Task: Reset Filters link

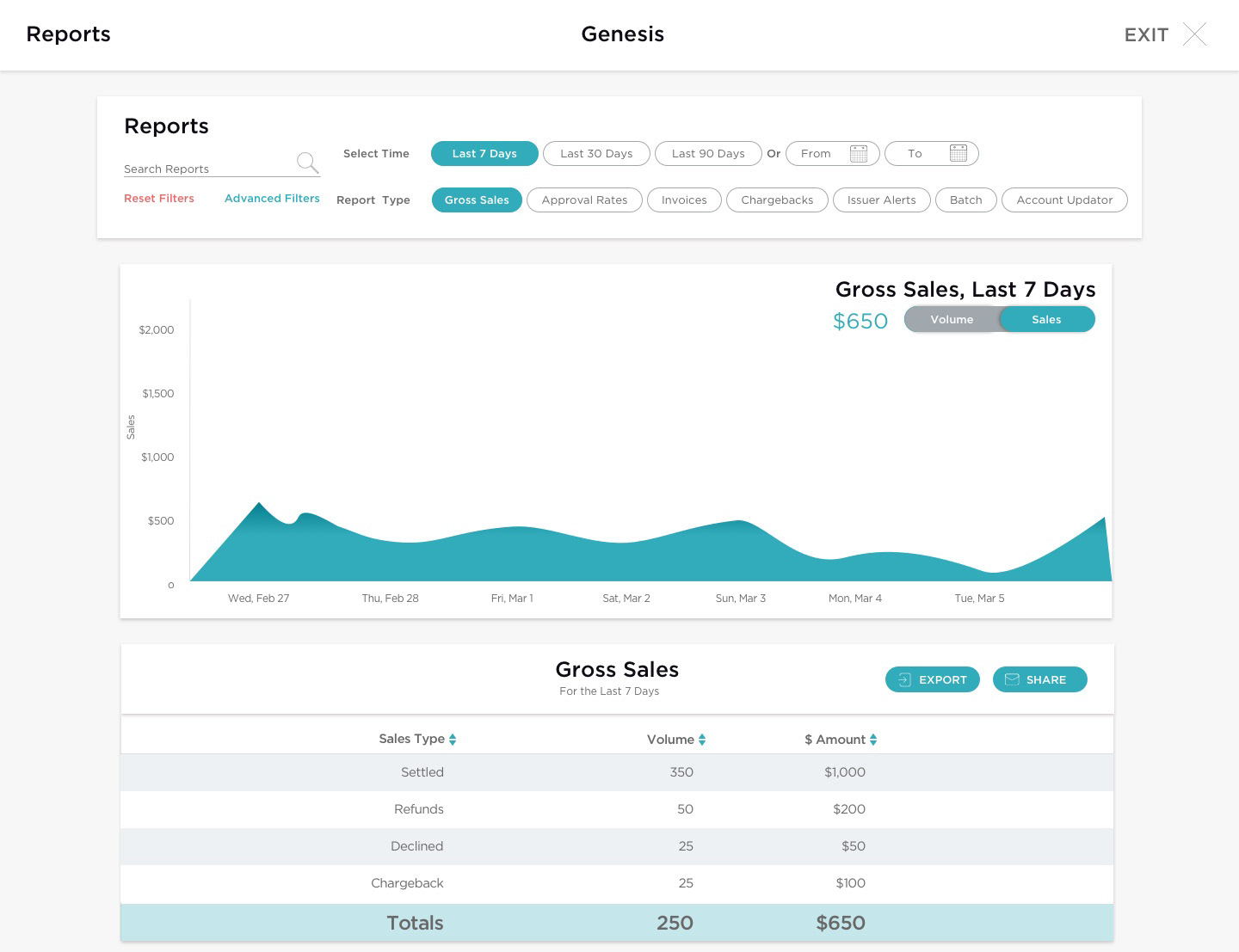Action: (159, 198)
